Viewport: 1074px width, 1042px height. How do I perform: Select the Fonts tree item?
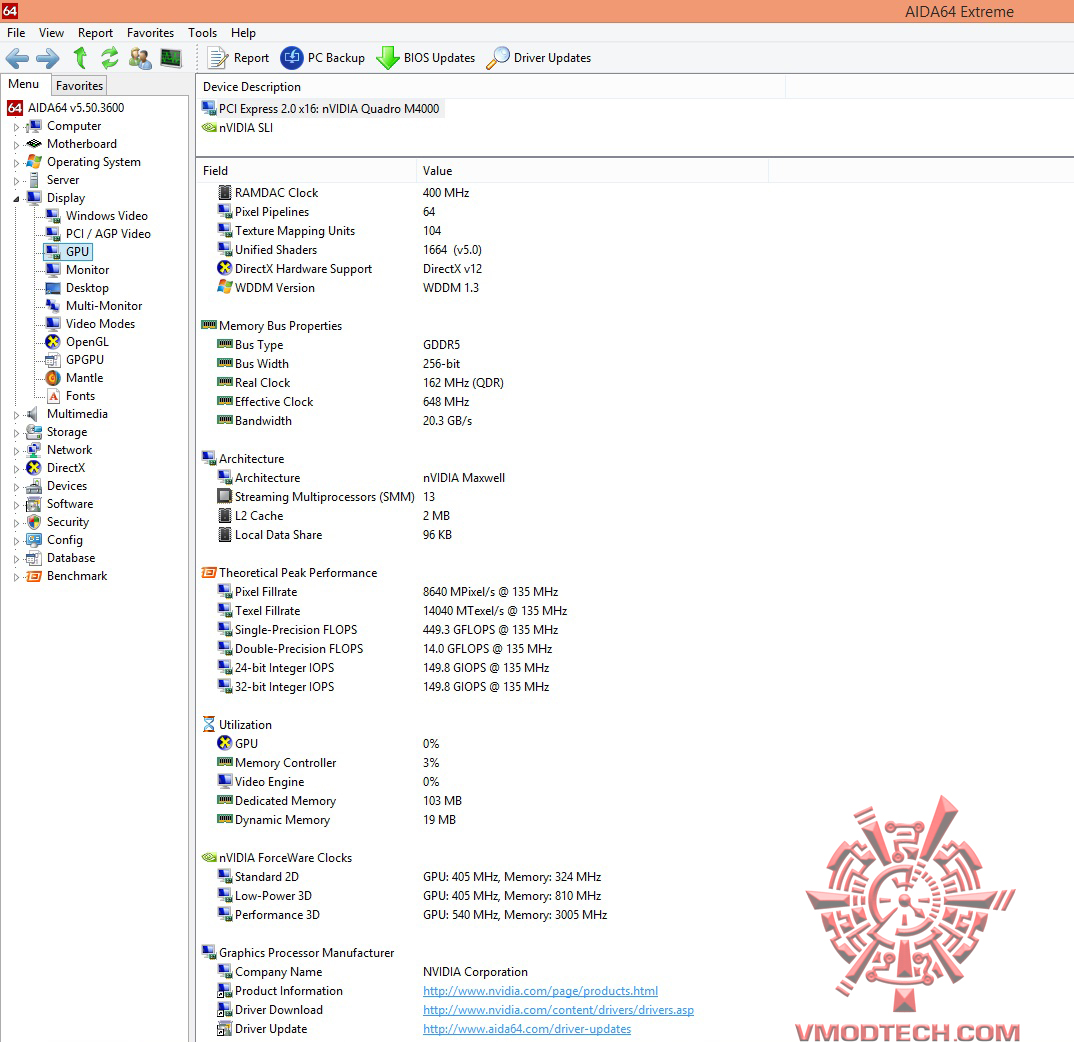[80, 396]
